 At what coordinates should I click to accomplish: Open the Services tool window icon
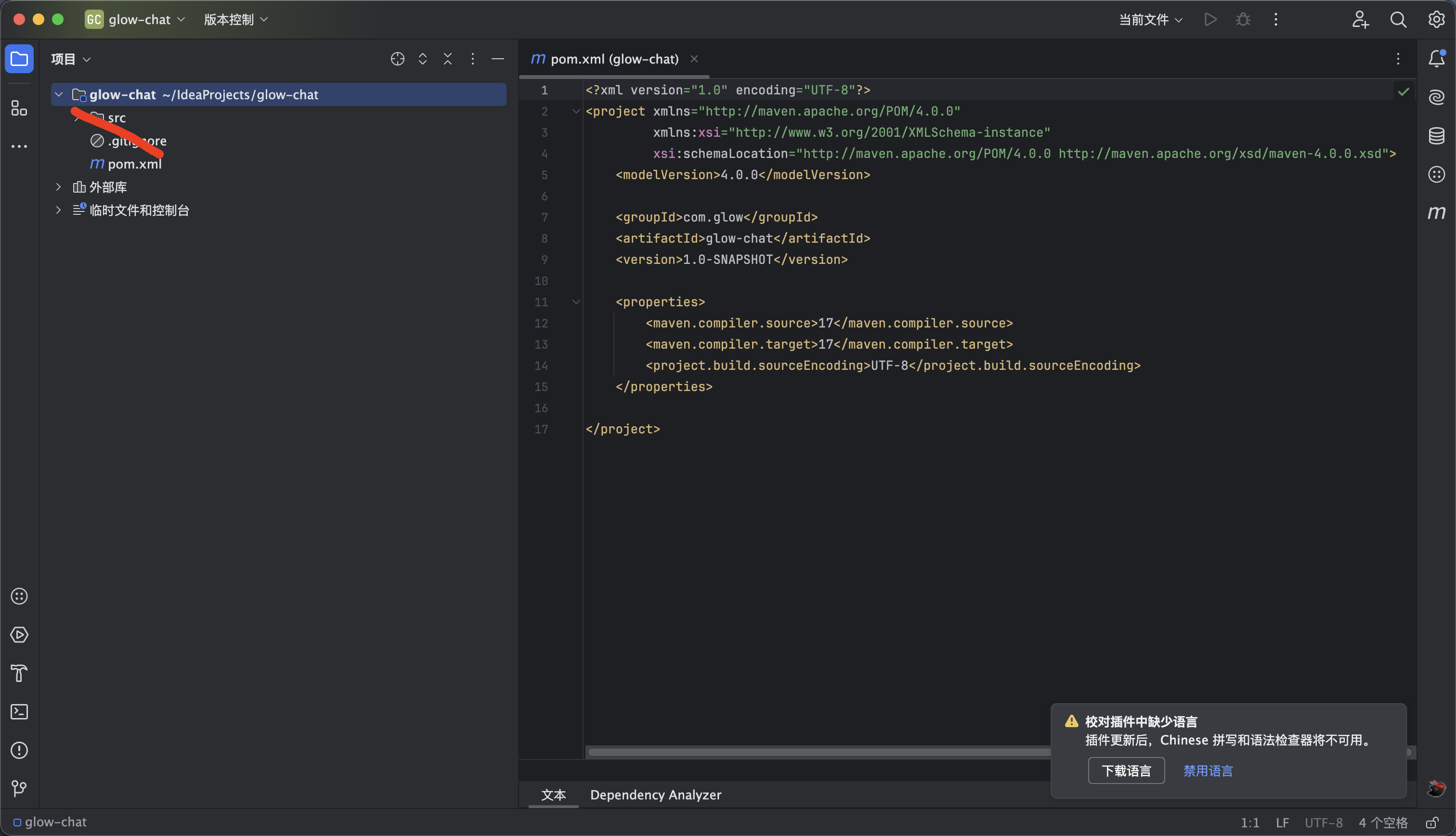pyautogui.click(x=19, y=635)
